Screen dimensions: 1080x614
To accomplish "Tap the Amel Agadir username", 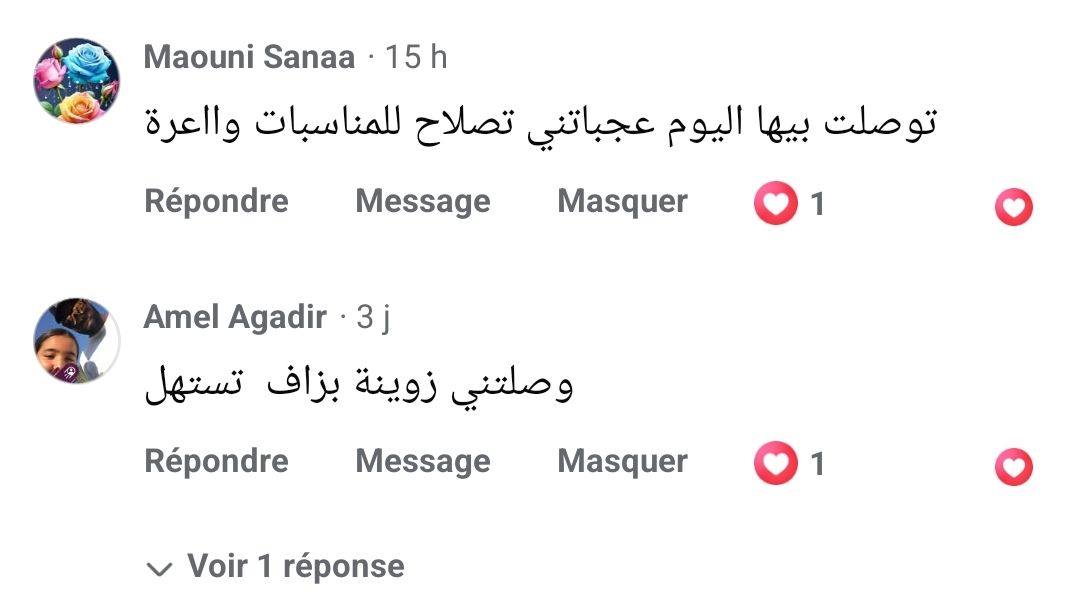I will (x=235, y=317).
